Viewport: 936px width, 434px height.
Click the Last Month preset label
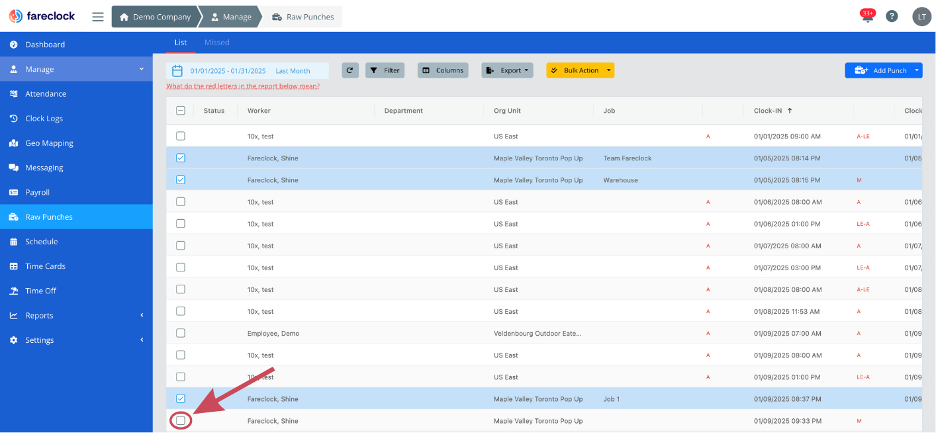pyautogui.click(x=292, y=70)
